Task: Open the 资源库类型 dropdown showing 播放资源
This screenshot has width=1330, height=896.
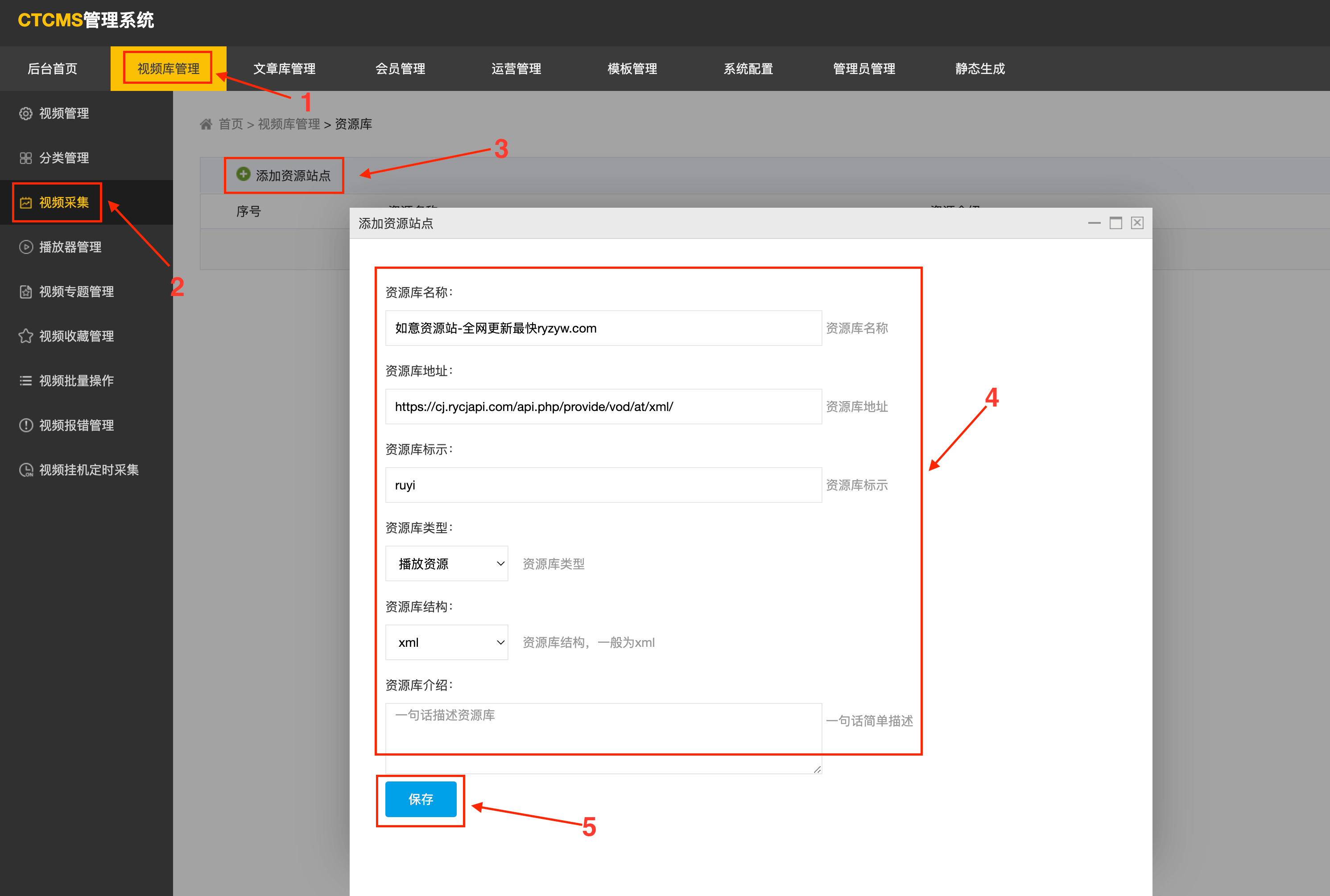Action: pos(446,564)
